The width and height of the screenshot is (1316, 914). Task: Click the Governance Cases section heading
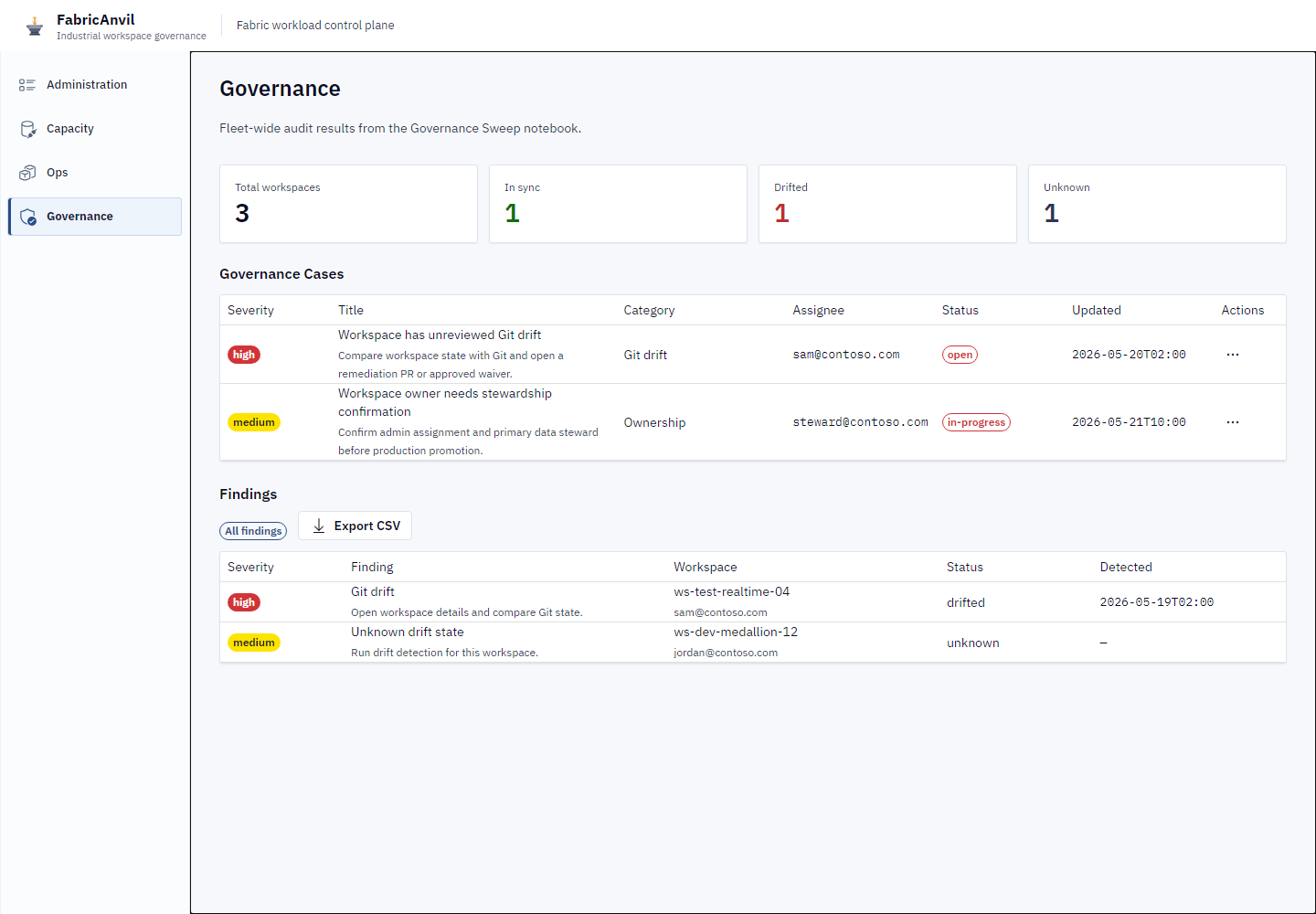pyautogui.click(x=281, y=274)
